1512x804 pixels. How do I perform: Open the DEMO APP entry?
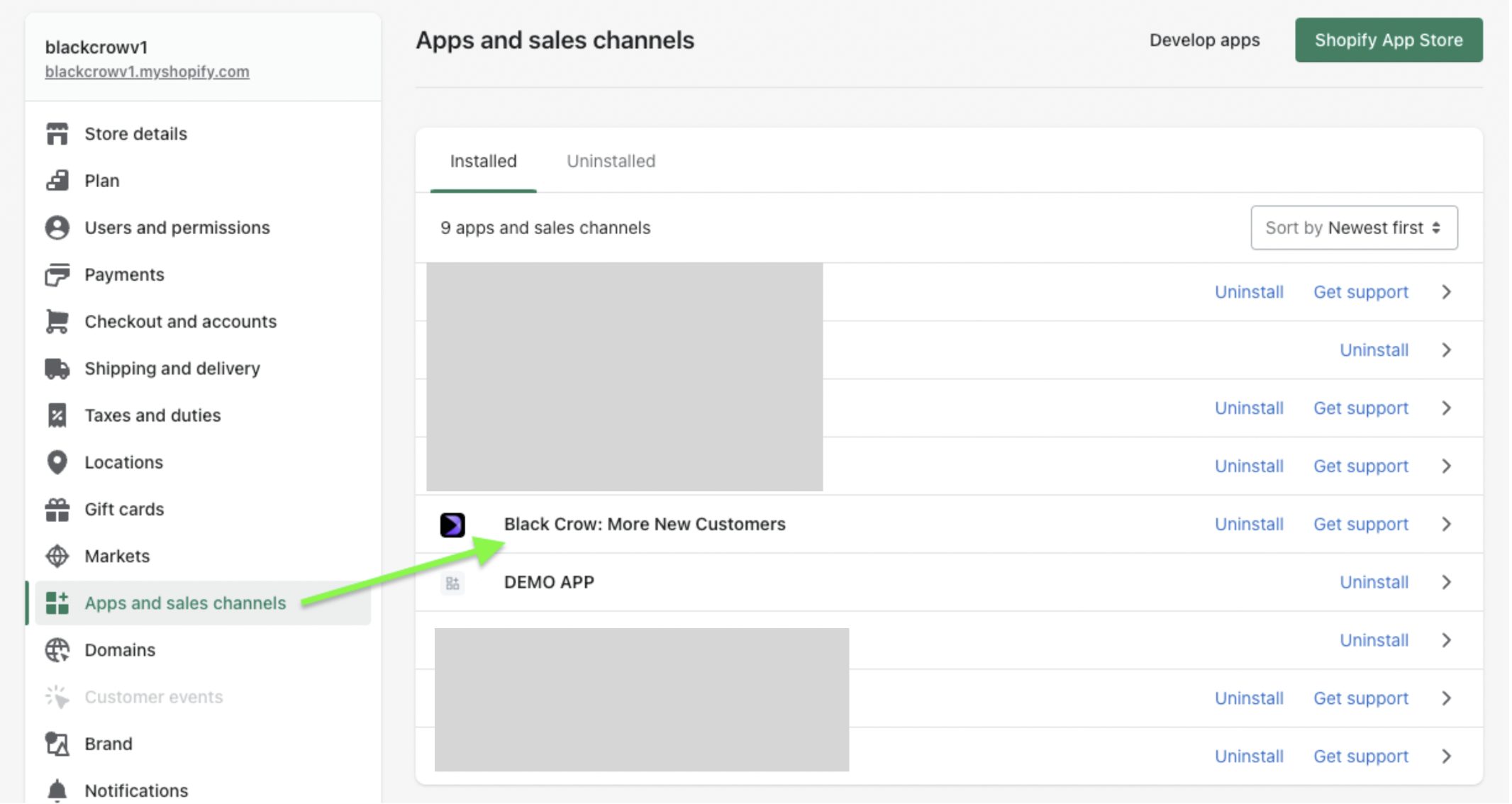pos(549,582)
